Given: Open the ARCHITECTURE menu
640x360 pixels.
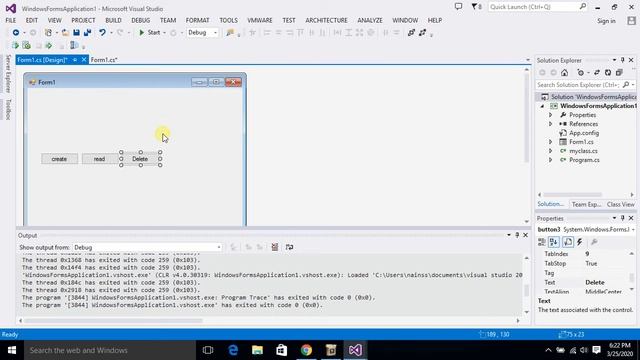Looking at the screenshot, I should pyautogui.click(x=326, y=20).
